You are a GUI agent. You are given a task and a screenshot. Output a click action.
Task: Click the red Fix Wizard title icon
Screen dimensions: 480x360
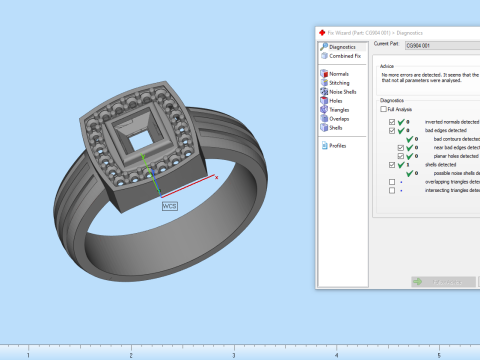[322, 33]
